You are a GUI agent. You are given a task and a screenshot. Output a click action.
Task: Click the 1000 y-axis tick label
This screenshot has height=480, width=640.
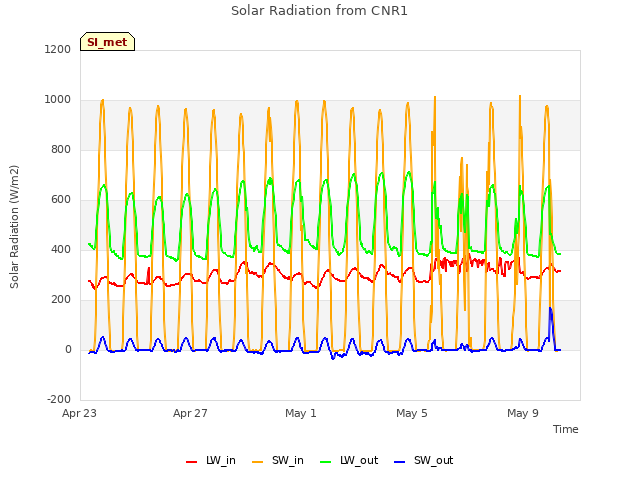[58, 100]
